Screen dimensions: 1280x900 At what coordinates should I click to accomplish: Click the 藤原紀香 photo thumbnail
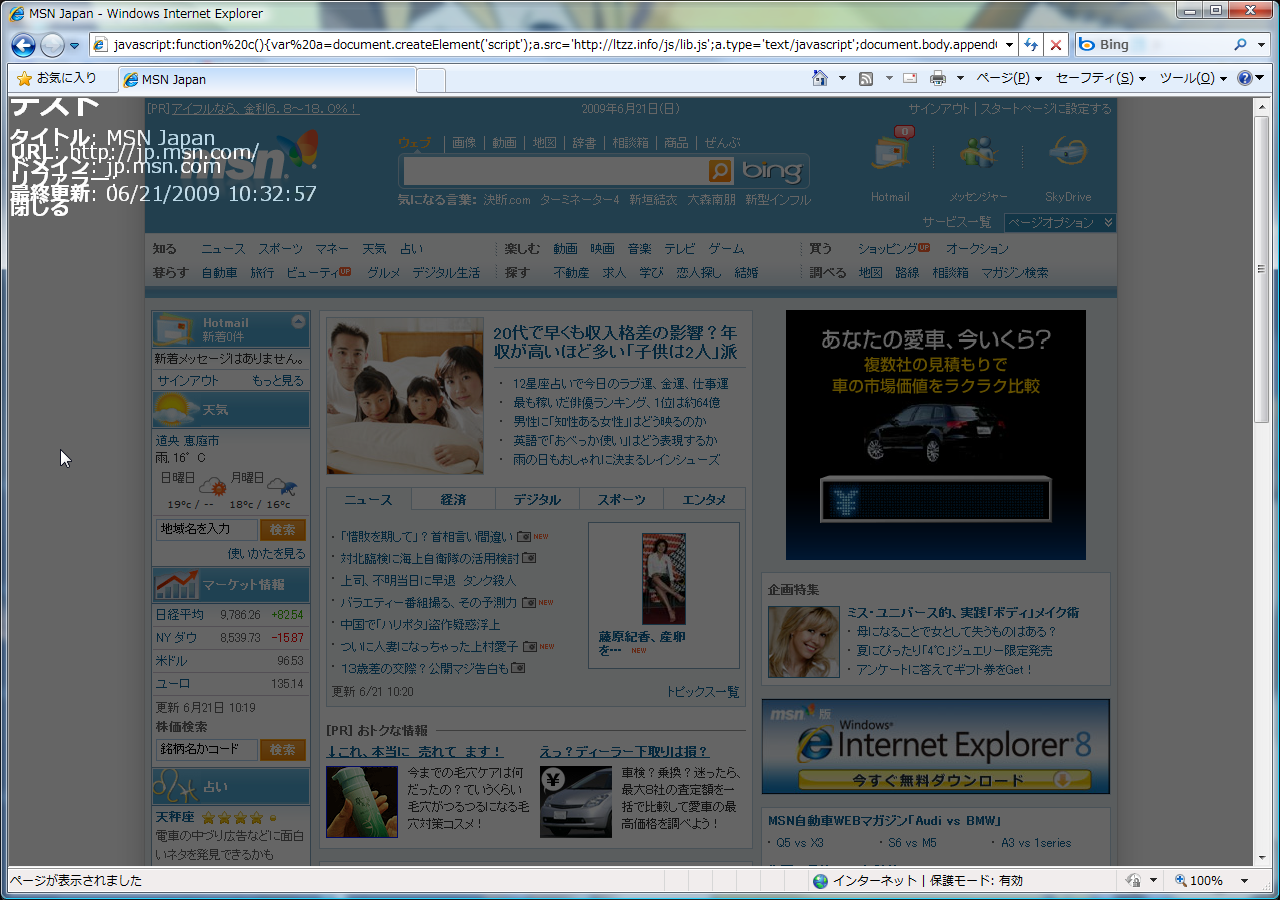(x=664, y=579)
